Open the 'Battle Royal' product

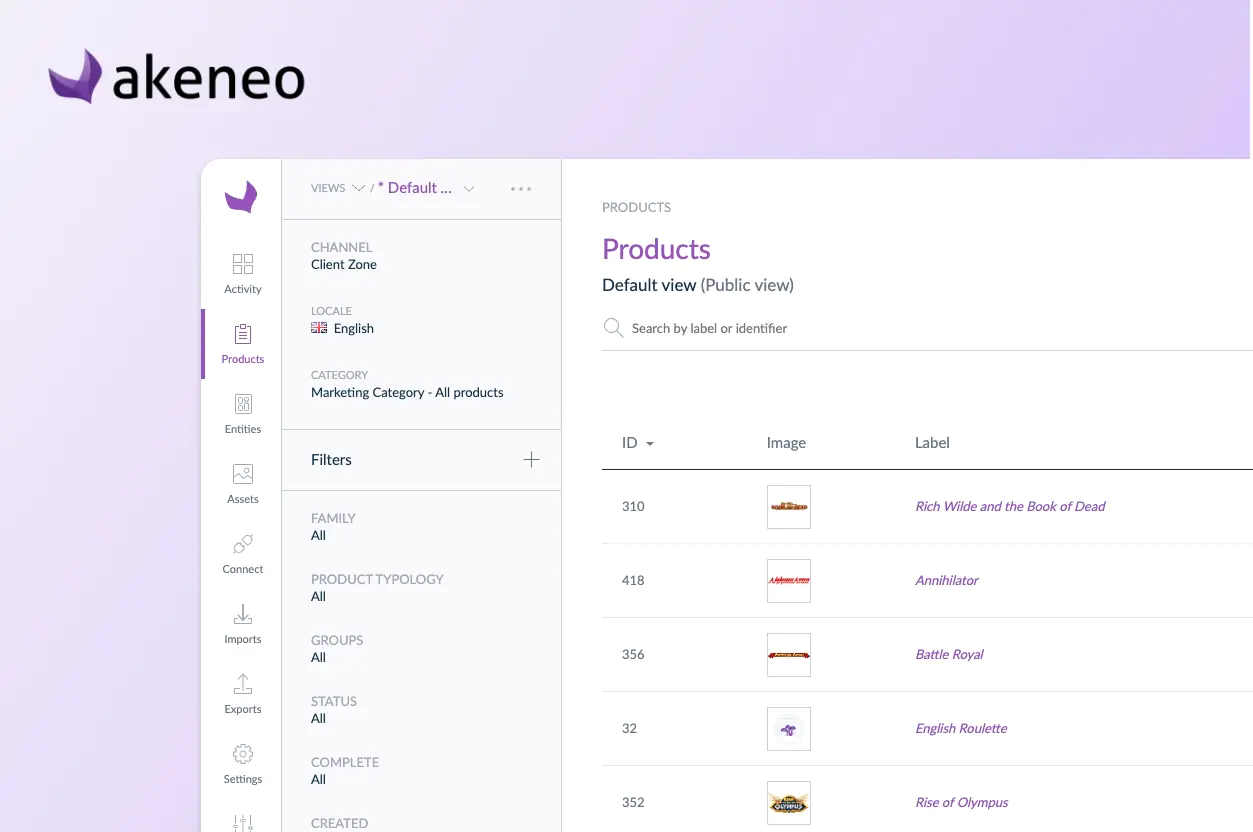pyautogui.click(x=949, y=654)
